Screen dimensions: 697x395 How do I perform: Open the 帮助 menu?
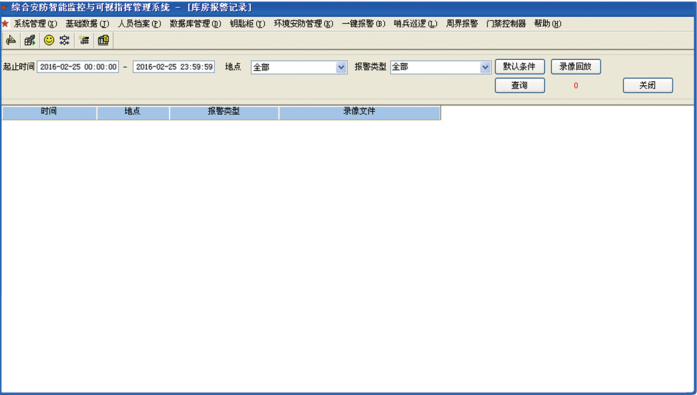(547, 24)
